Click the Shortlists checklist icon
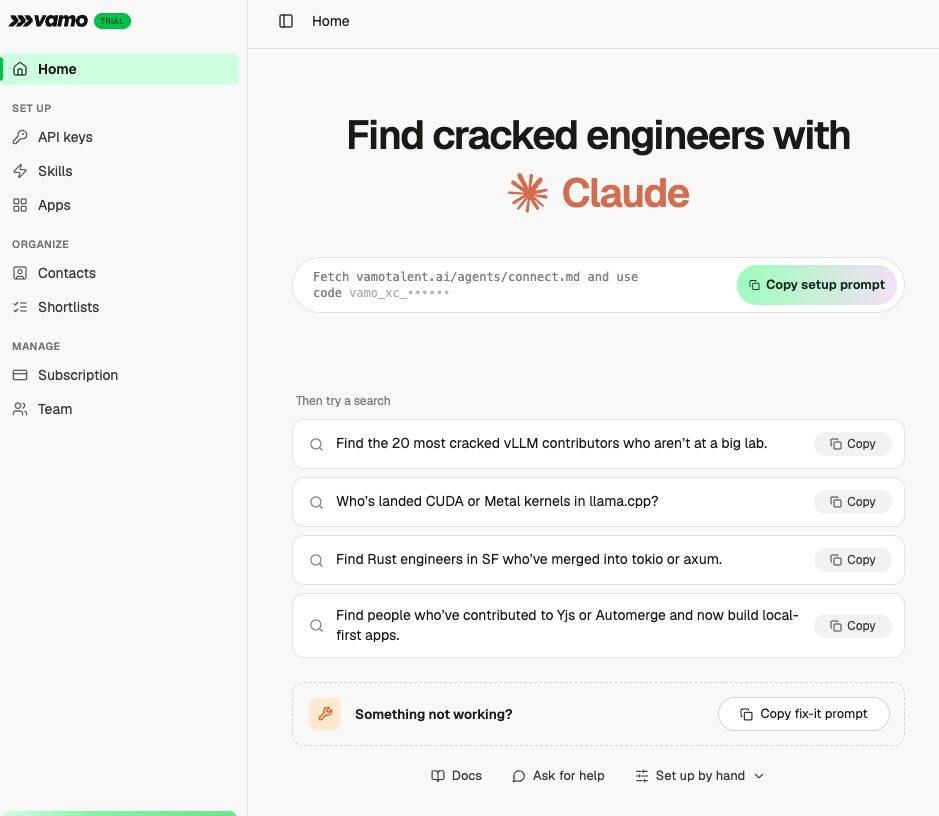Image resolution: width=939 pixels, height=816 pixels. coord(20,307)
